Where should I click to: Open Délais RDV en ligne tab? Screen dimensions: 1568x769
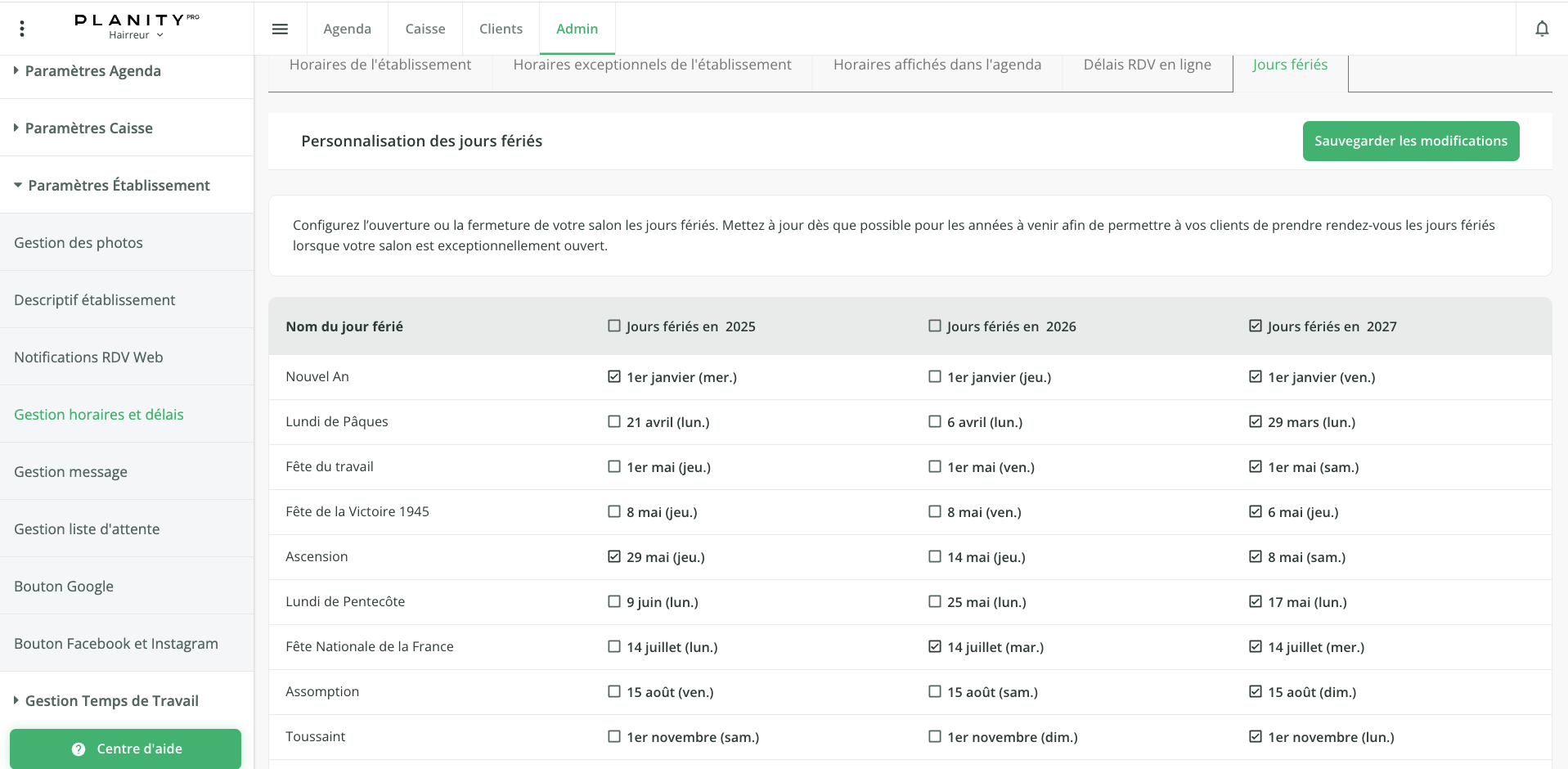[1147, 65]
